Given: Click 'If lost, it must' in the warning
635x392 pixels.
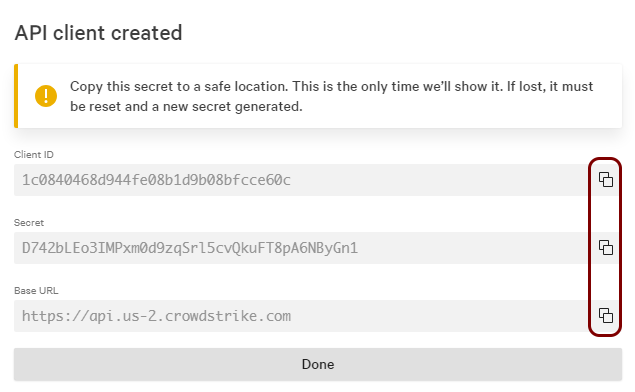Looking at the screenshot, I should (x=550, y=86).
